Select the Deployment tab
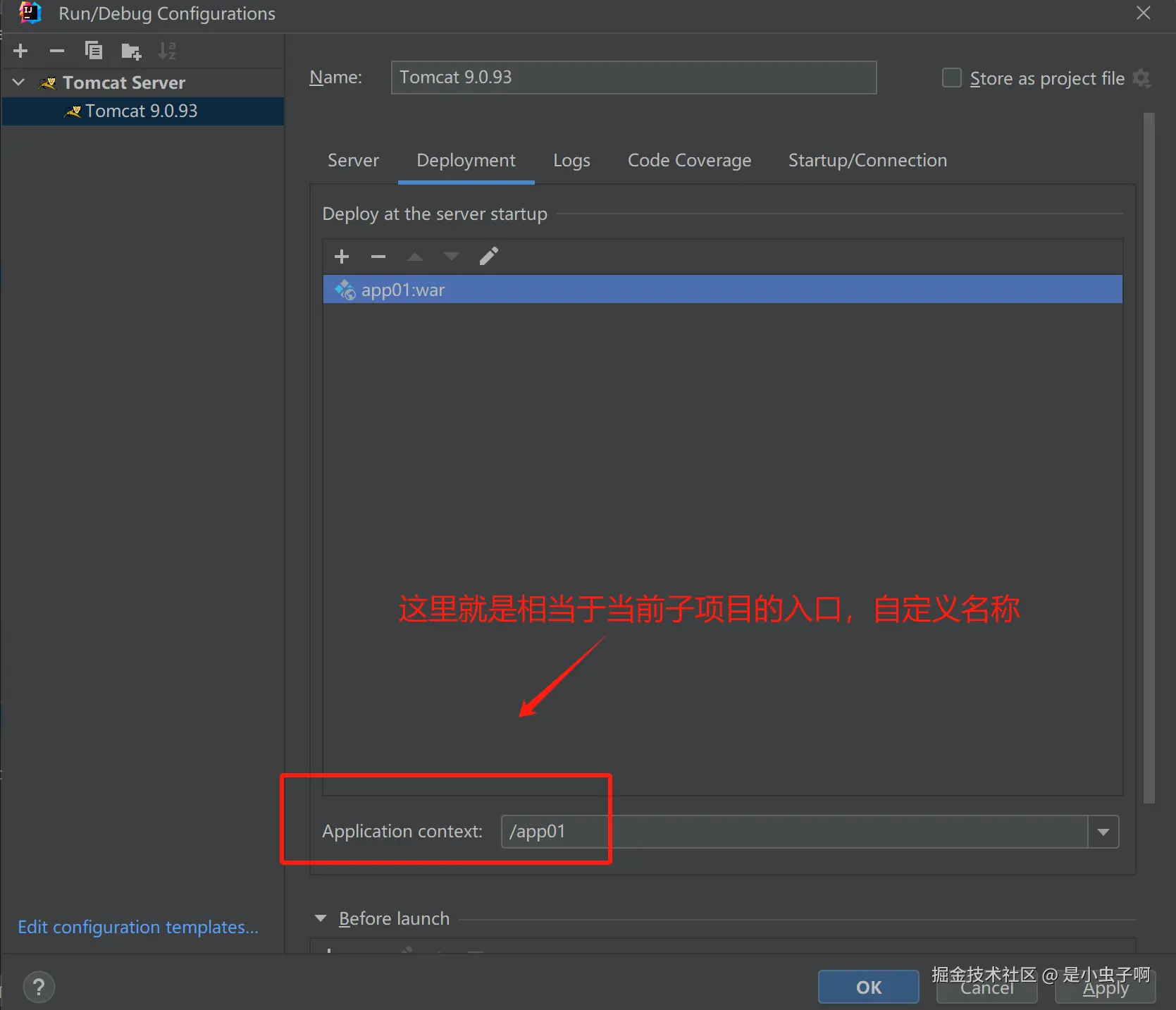 (x=466, y=161)
